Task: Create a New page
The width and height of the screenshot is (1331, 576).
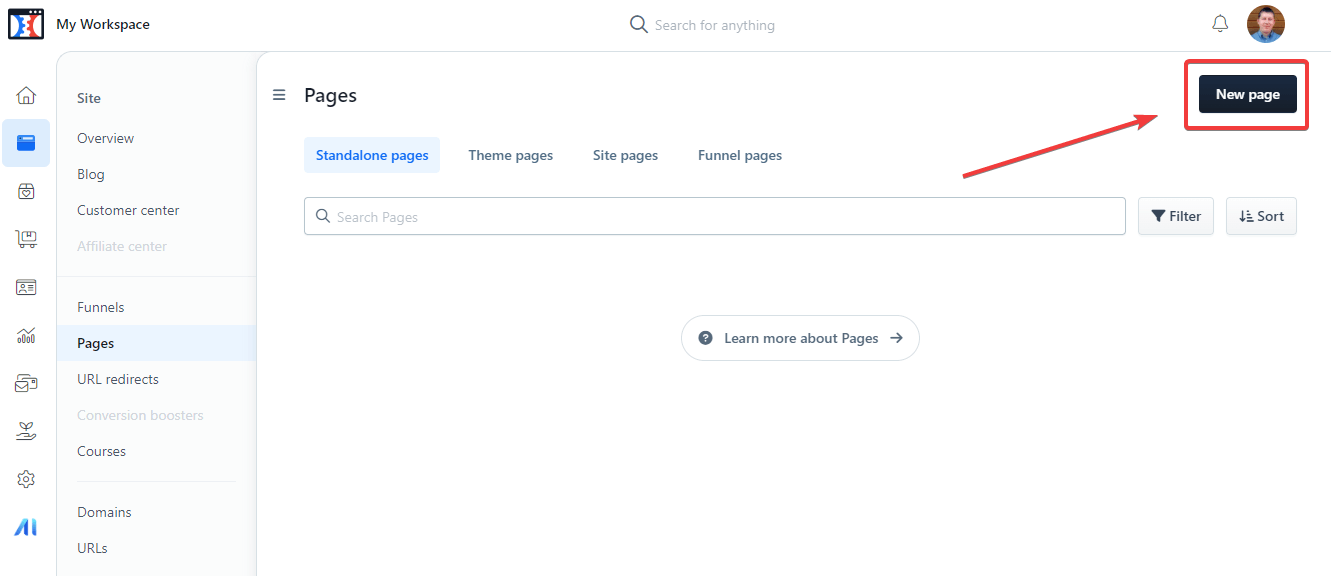Action: (x=1247, y=93)
